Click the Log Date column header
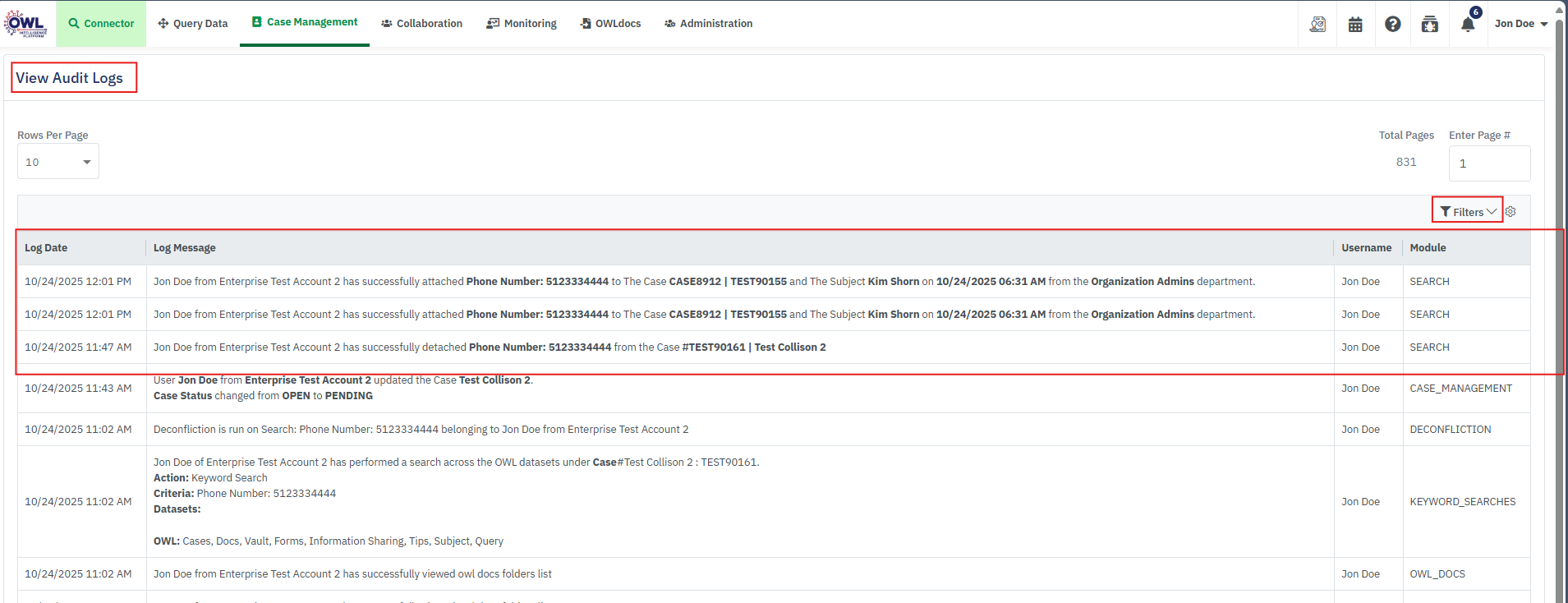The image size is (1568, 603). pos(46,248)
